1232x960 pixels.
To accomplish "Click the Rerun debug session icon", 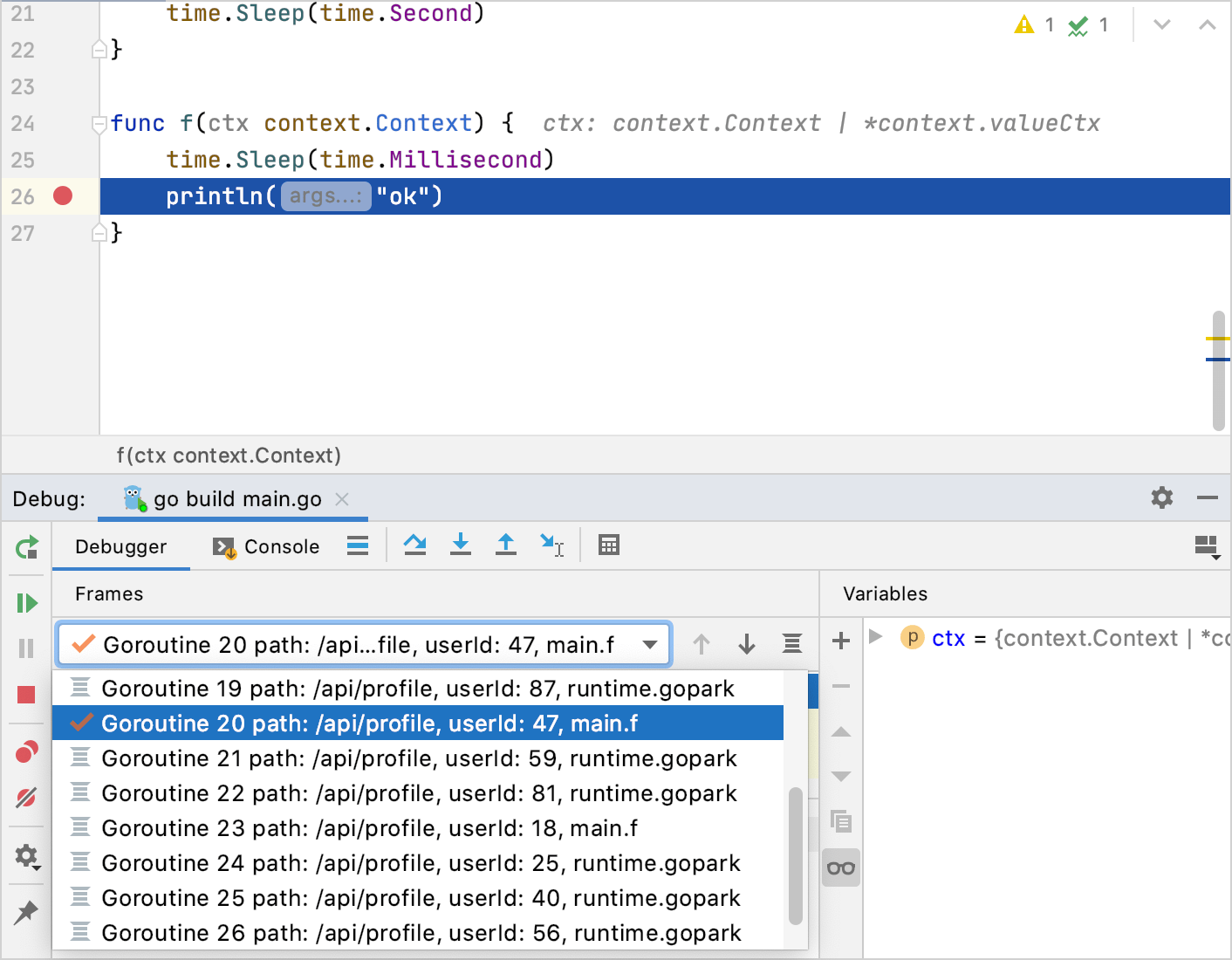I will tap(26, 548).
